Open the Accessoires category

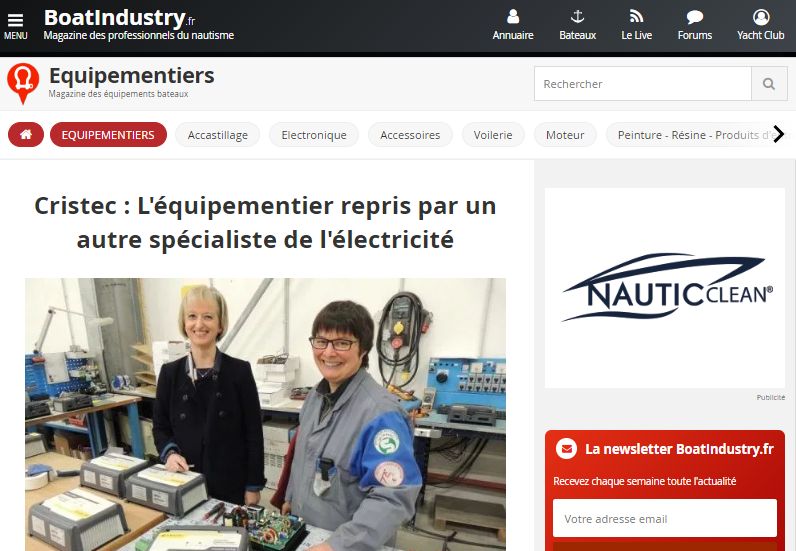pos(410,135)
